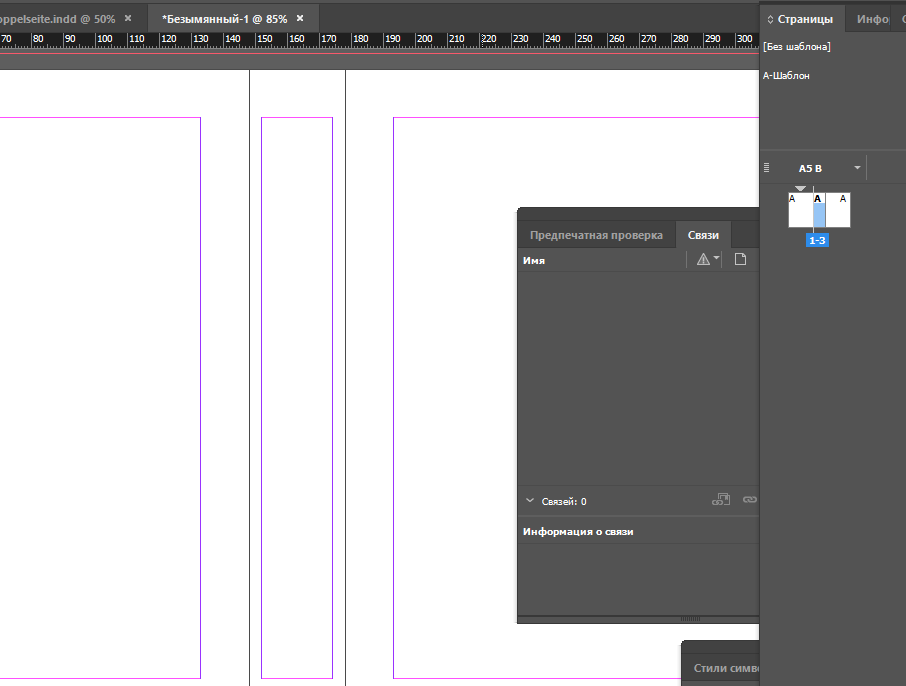The width and height of the screenshot is (906, 686).
Task: Switch to the Инфо panel tab
Action: point(872,19)
